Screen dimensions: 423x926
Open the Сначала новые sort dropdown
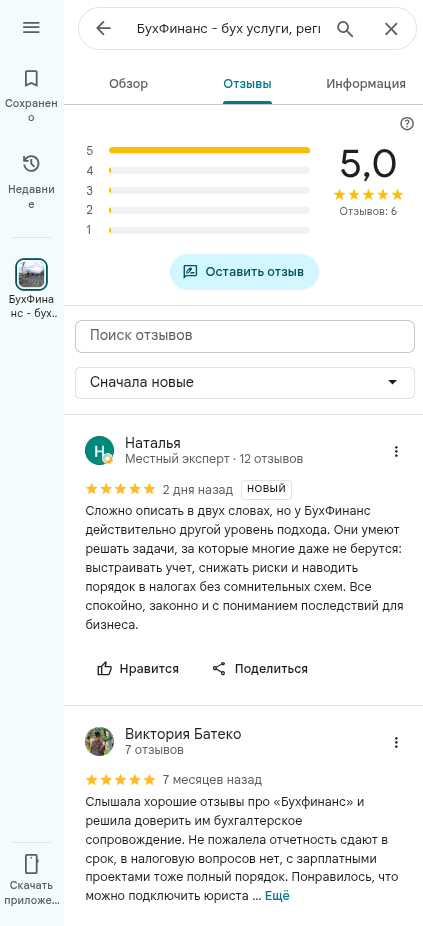tap(245, 383)
